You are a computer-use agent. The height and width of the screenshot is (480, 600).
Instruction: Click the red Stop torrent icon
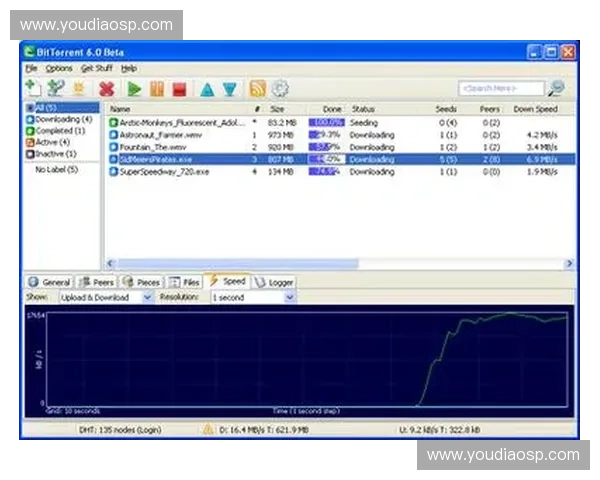[179, 89]
